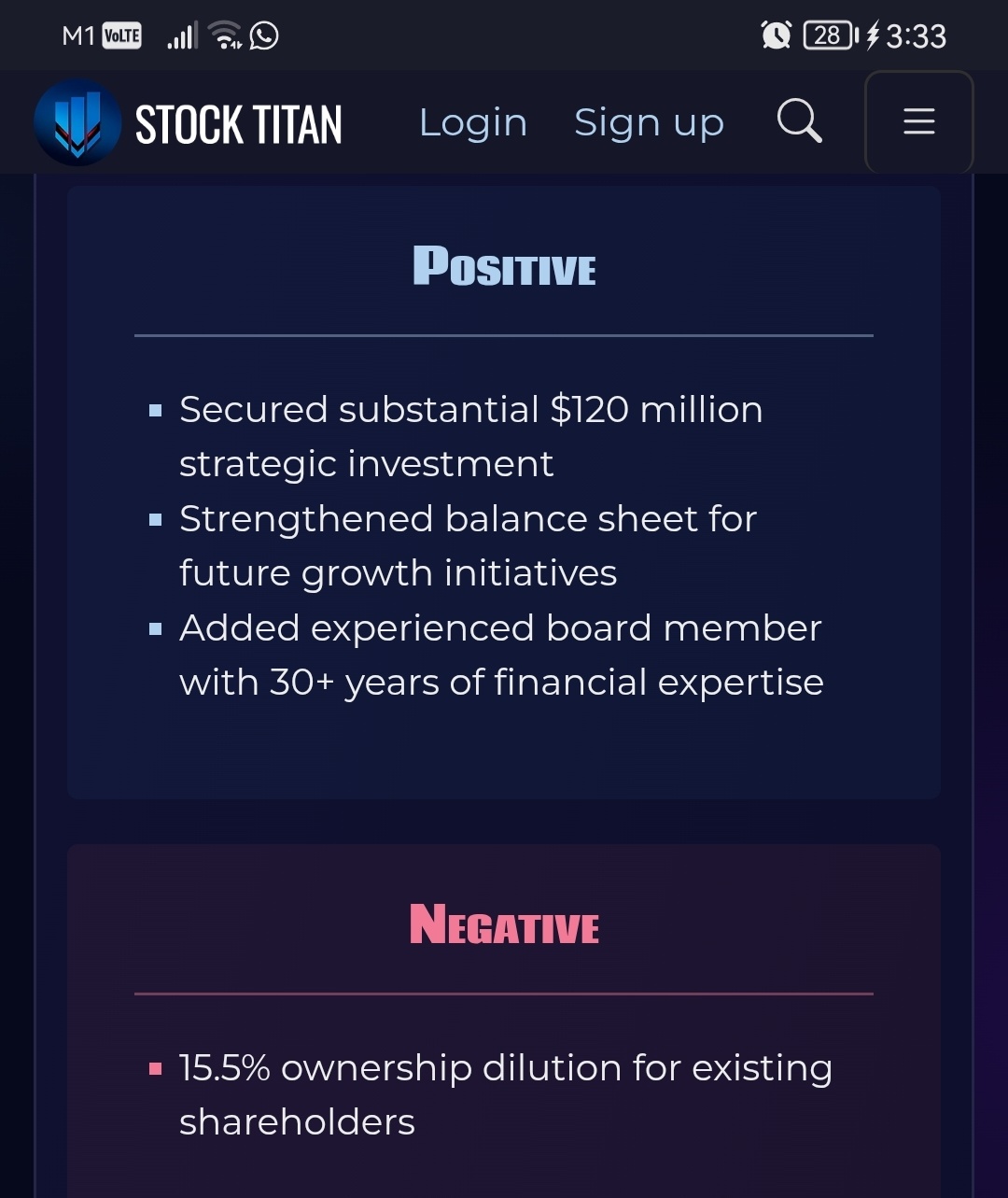1008x1198 pixels.
Task: Open the hamburger menu button
Action: click(x=919, y=121)
